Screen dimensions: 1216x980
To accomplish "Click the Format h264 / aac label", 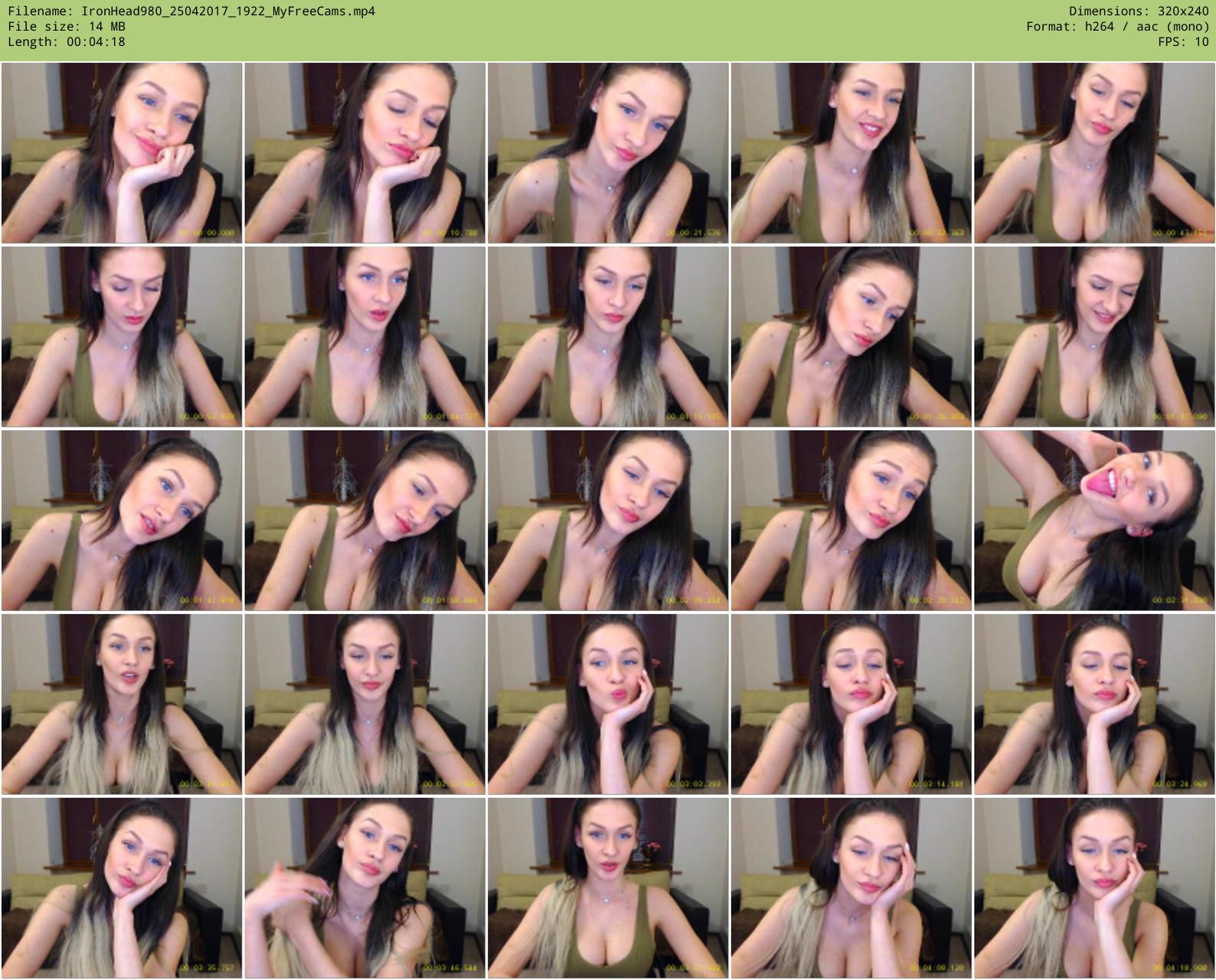I will coord(1117,27).
